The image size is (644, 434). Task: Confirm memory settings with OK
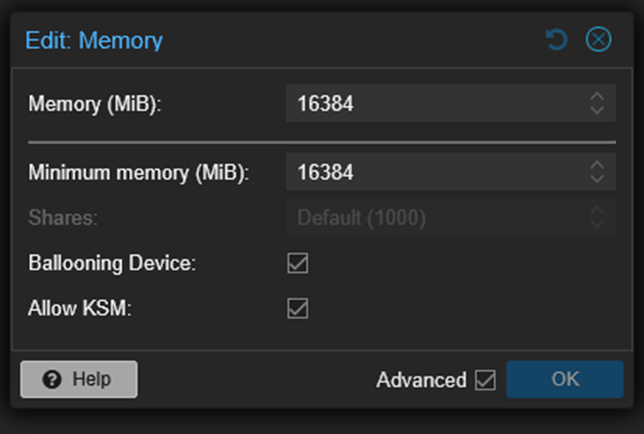click(x=565, y=380)
